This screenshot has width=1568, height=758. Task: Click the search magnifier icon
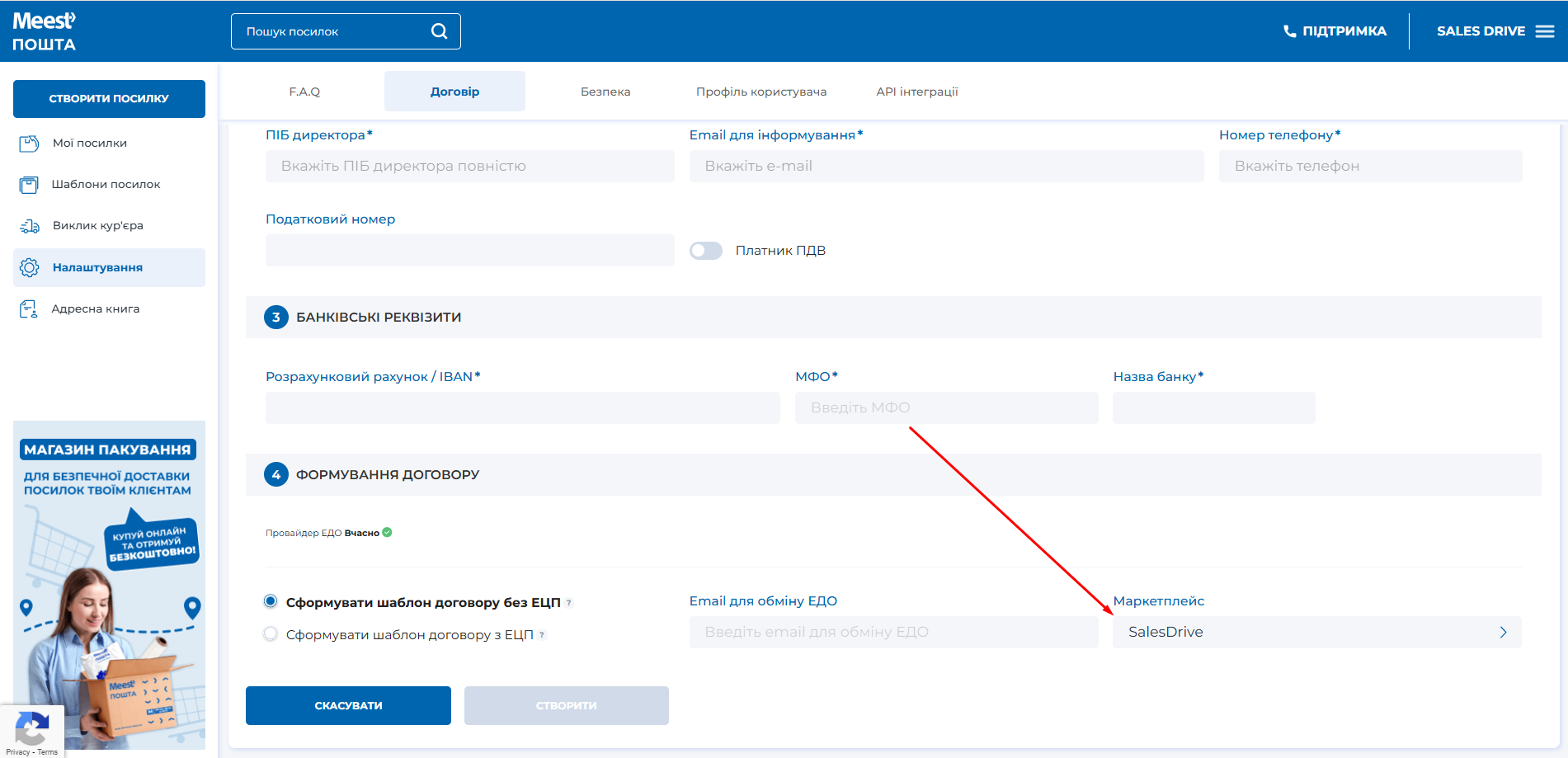[439, 31]
